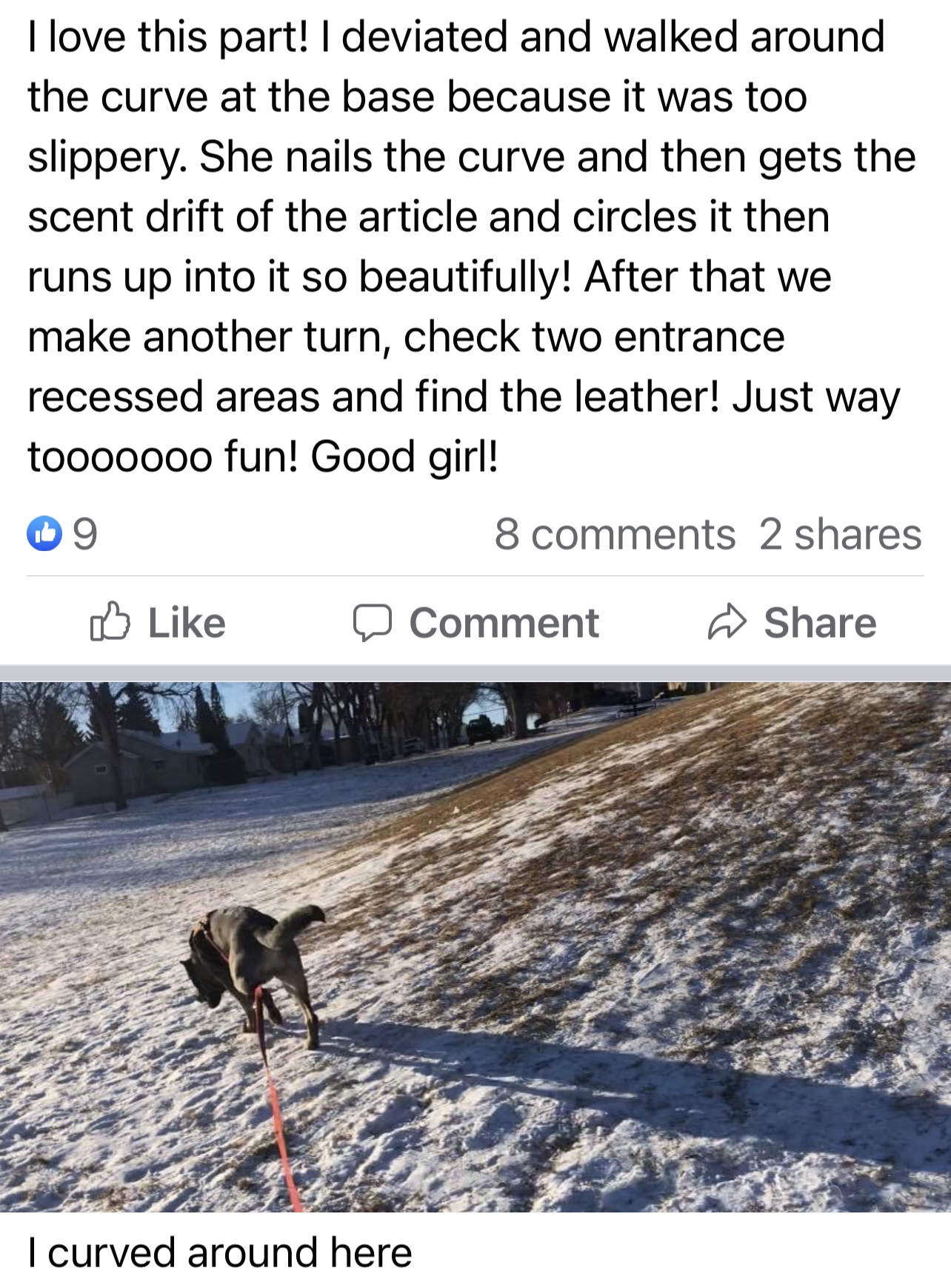Tap the Like label text
This screenshot has width=951, height=1288.
tap(187, 623)
